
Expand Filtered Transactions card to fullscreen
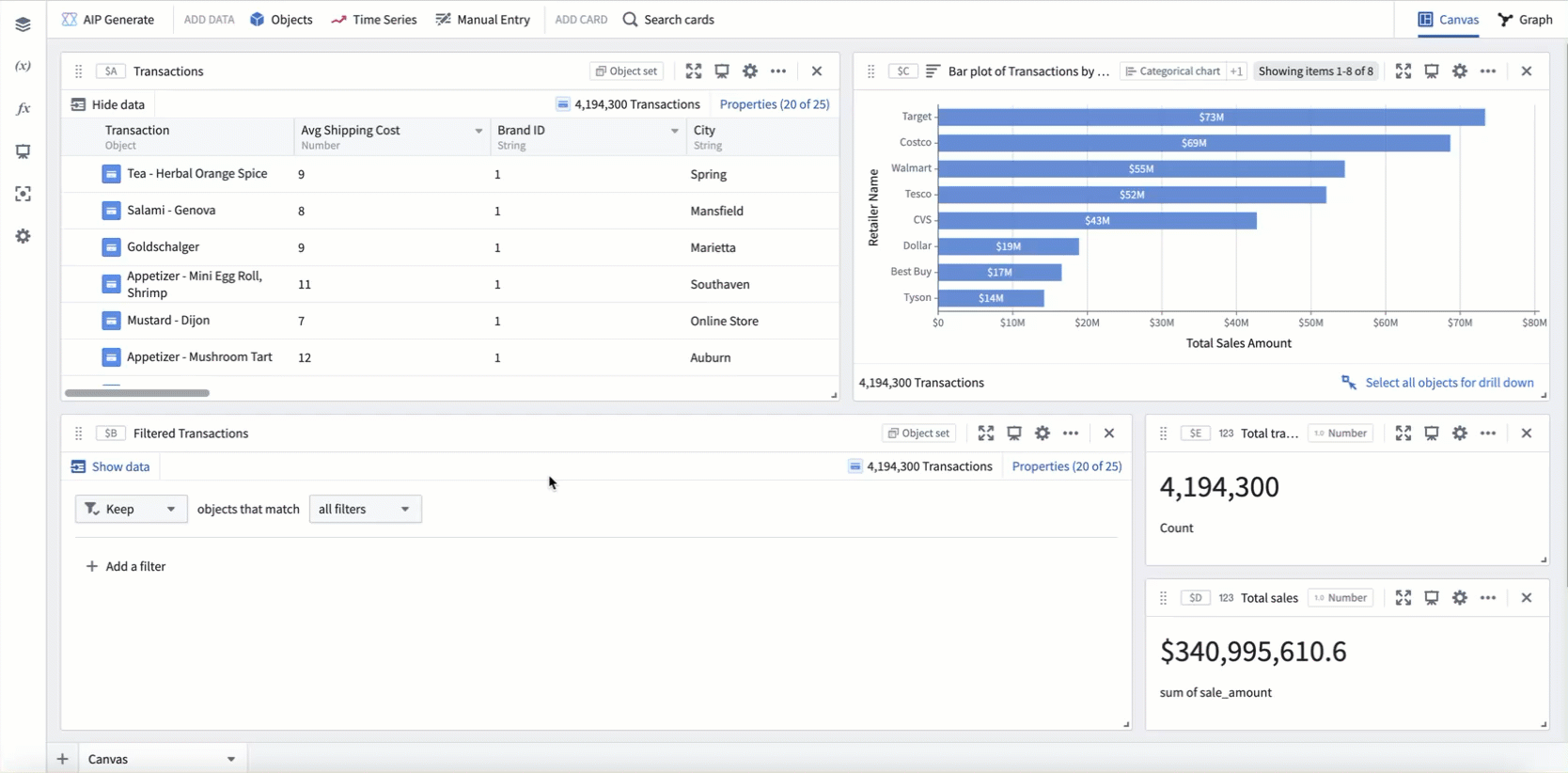pos(986,434)
